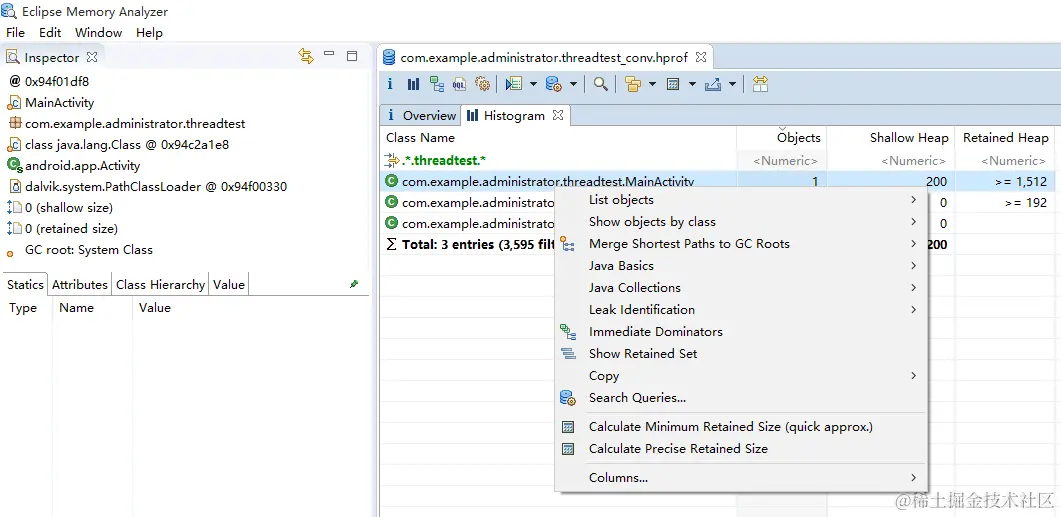
Task: Close the threadtest_conv.hprof editor tab
Action: [701, 57]
